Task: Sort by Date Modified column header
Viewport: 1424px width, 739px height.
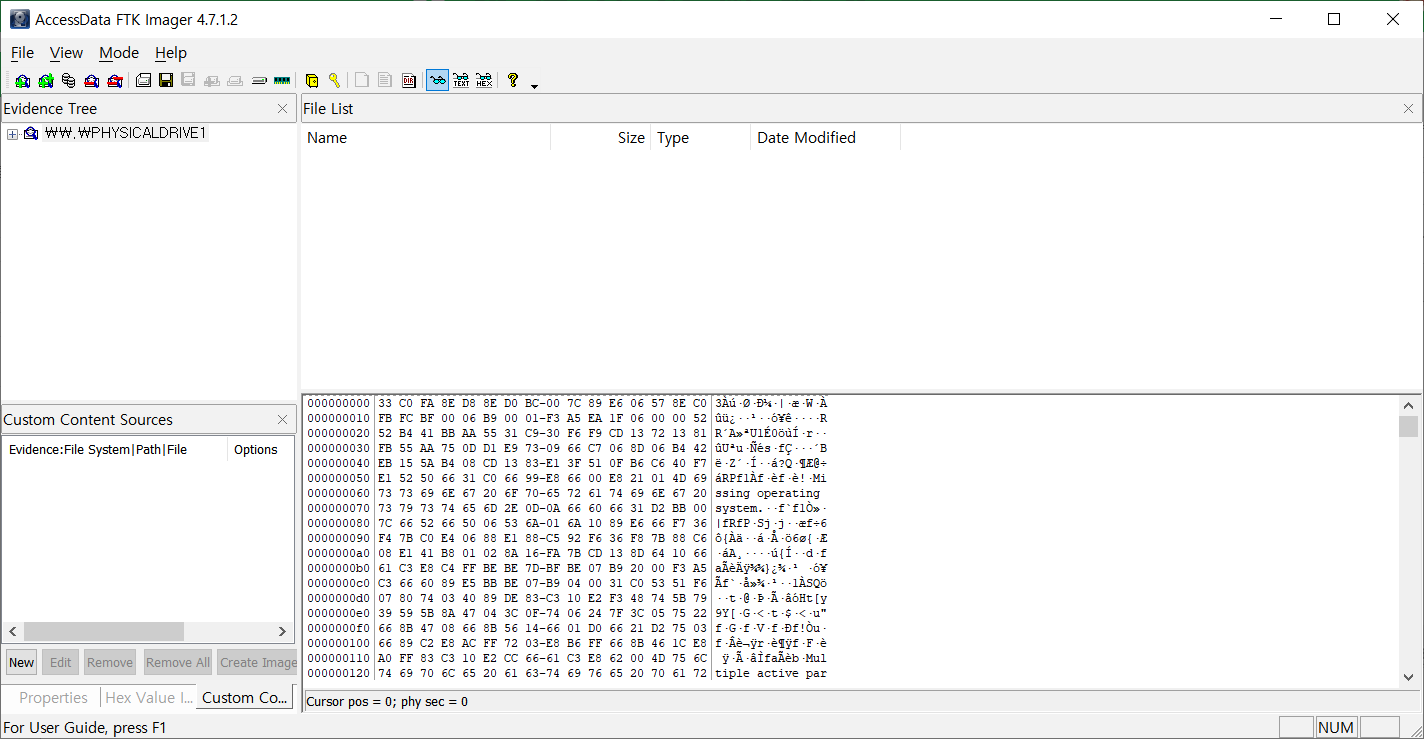Action: 826,138
